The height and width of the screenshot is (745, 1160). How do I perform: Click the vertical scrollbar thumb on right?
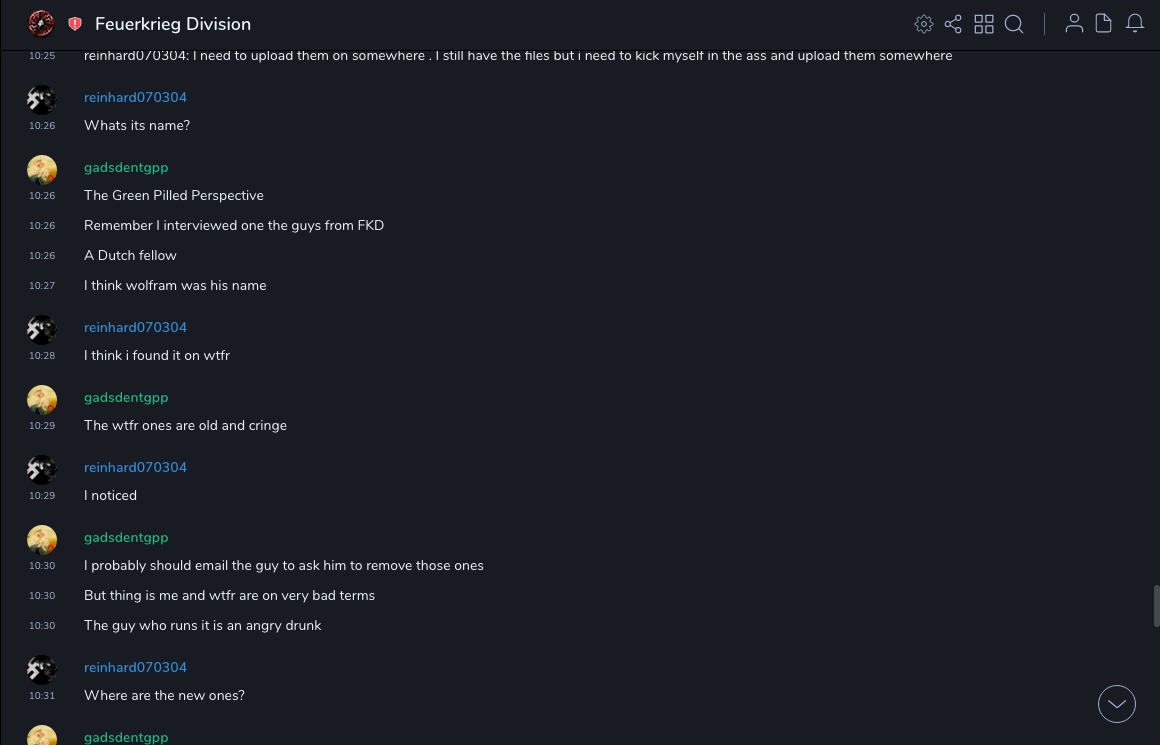(1156, 606)
